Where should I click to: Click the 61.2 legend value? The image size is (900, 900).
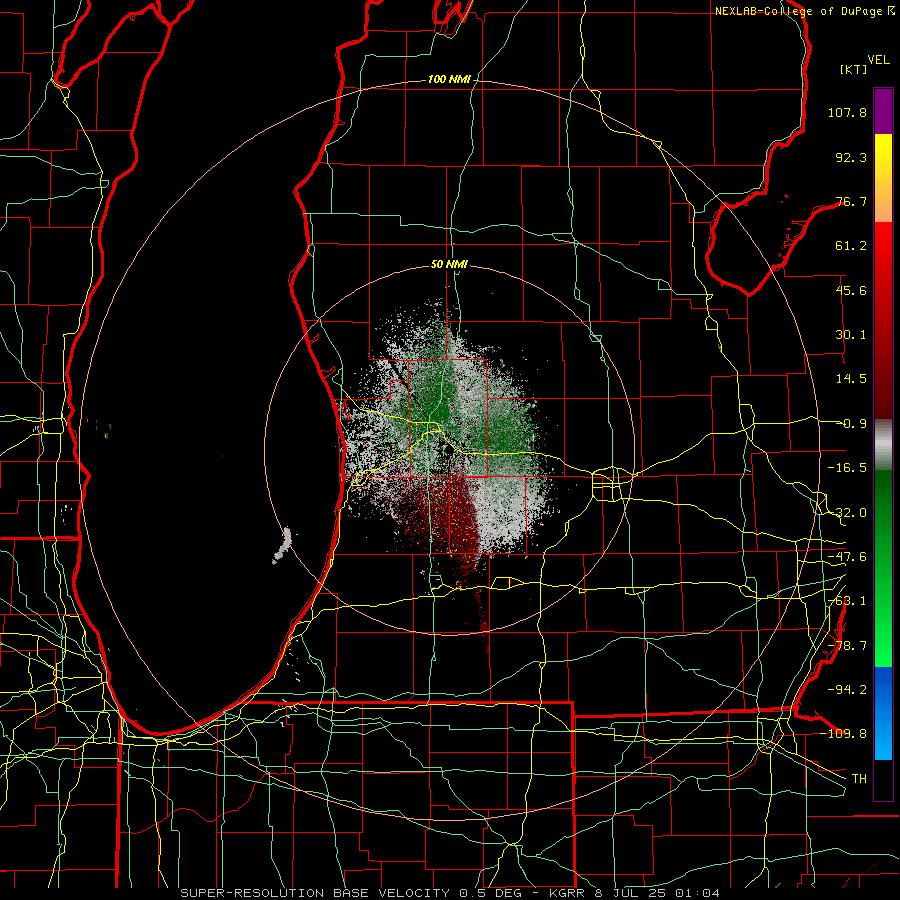[x=851, y=246]
